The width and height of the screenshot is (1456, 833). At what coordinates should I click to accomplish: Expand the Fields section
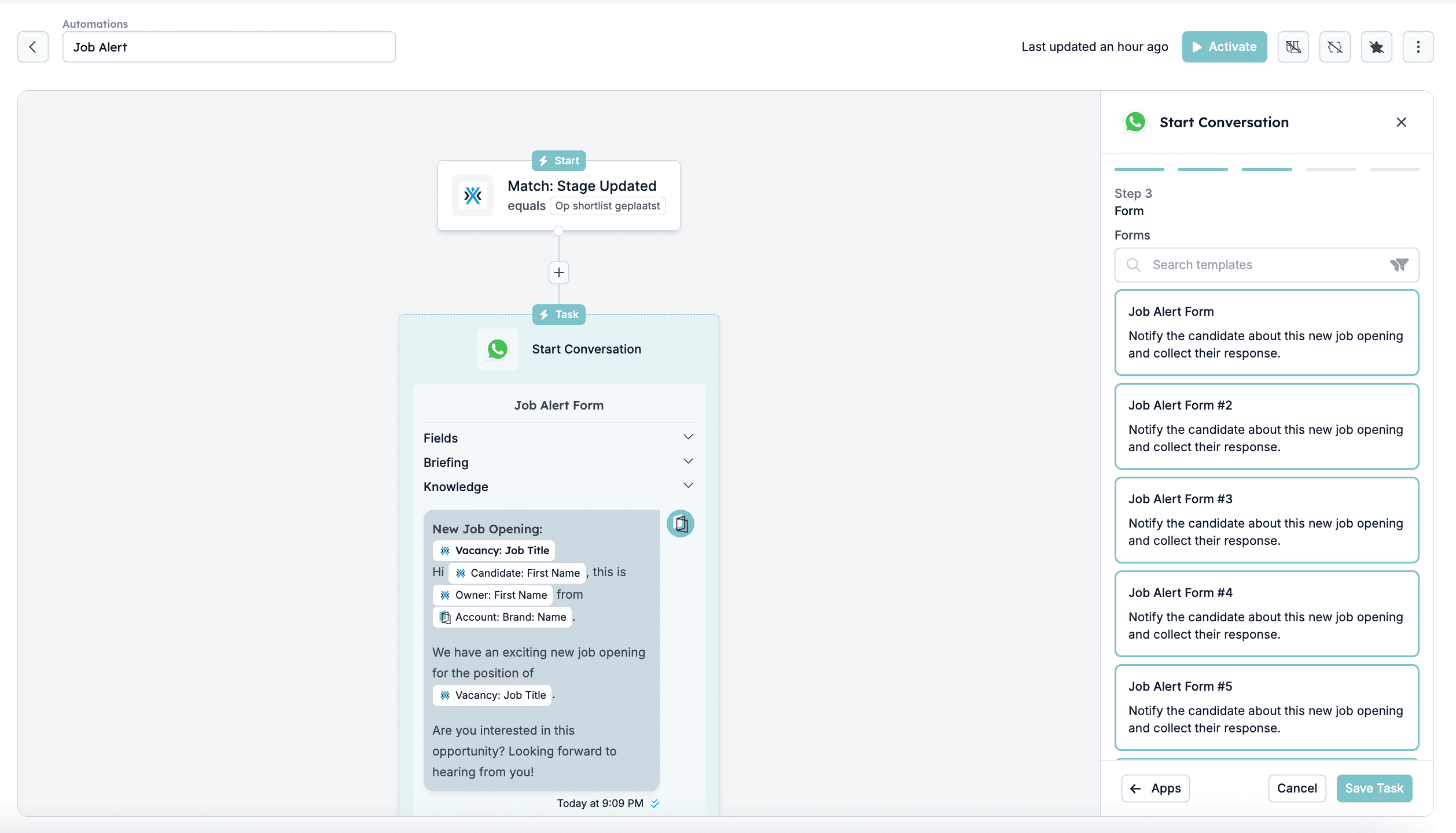click(x=558, y=438)
